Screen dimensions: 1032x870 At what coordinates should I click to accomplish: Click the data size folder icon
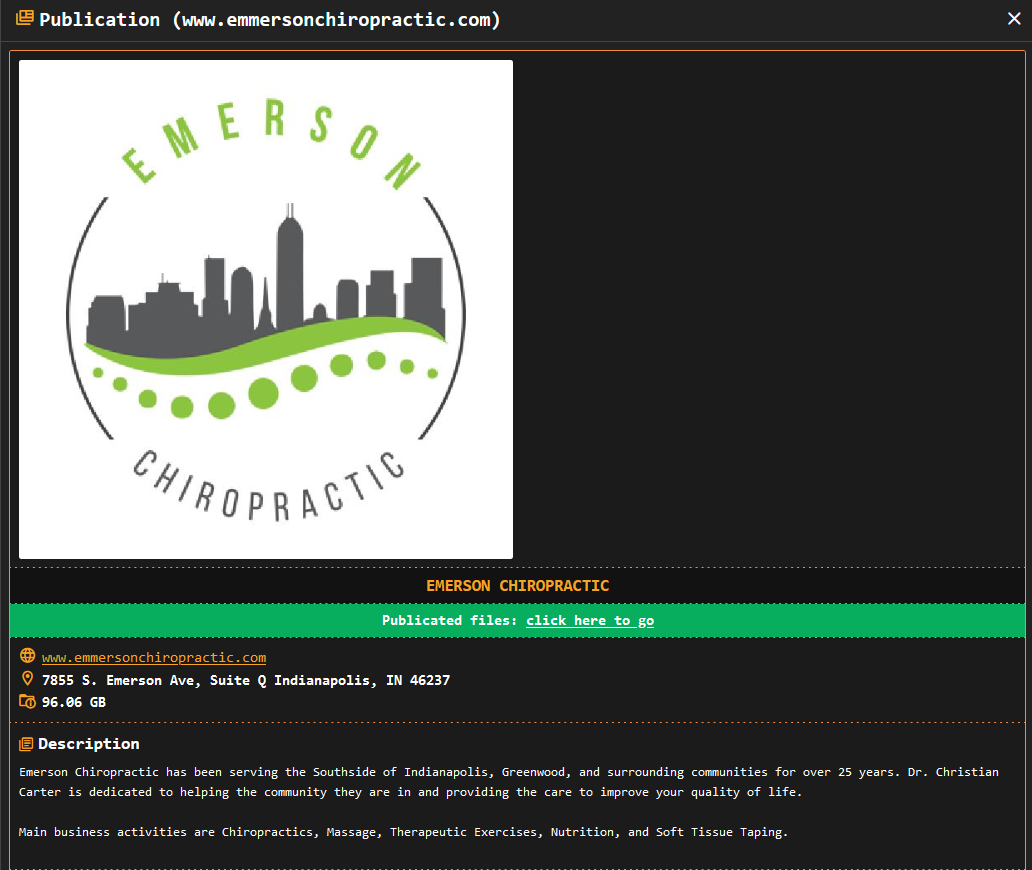pyautogui.click(x=27, y=702)
